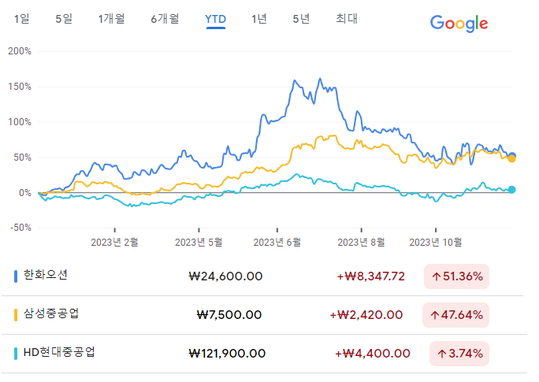Choose the 1년 range tab
Image resolution: width=539 pixels, height=382 pixels.
(x=259, y=19)
